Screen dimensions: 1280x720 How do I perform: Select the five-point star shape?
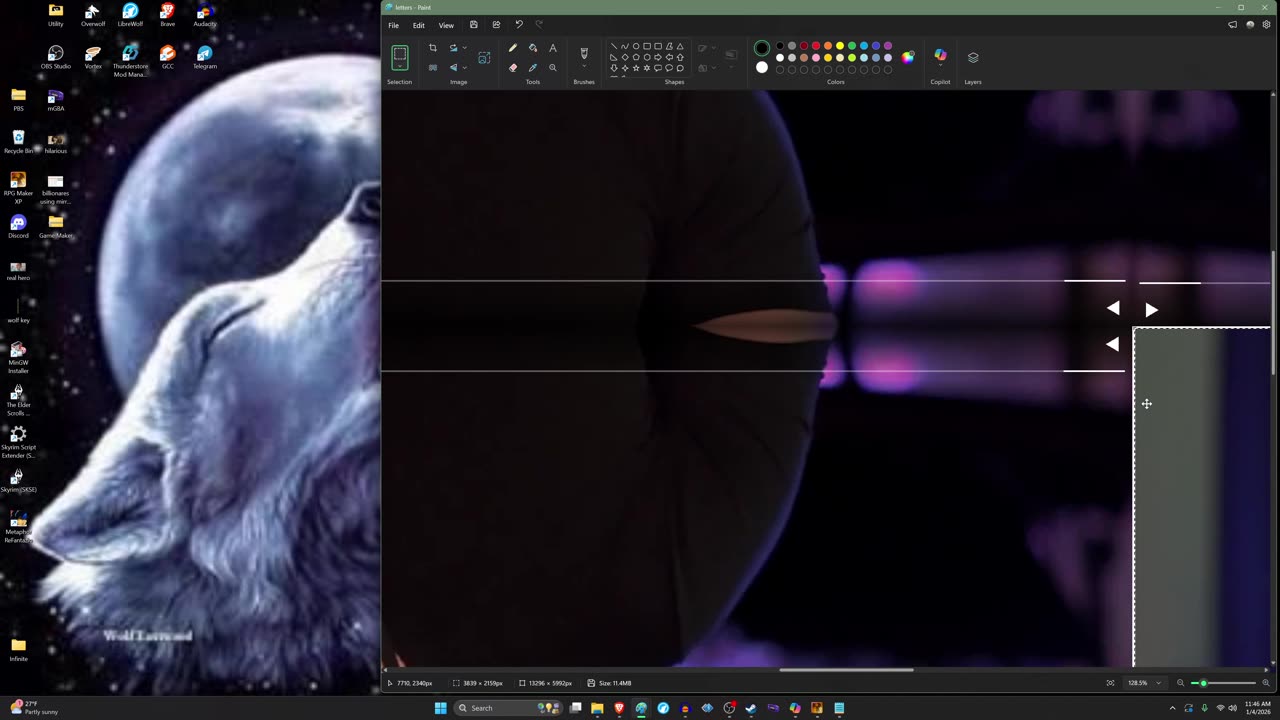coord(636,68)
